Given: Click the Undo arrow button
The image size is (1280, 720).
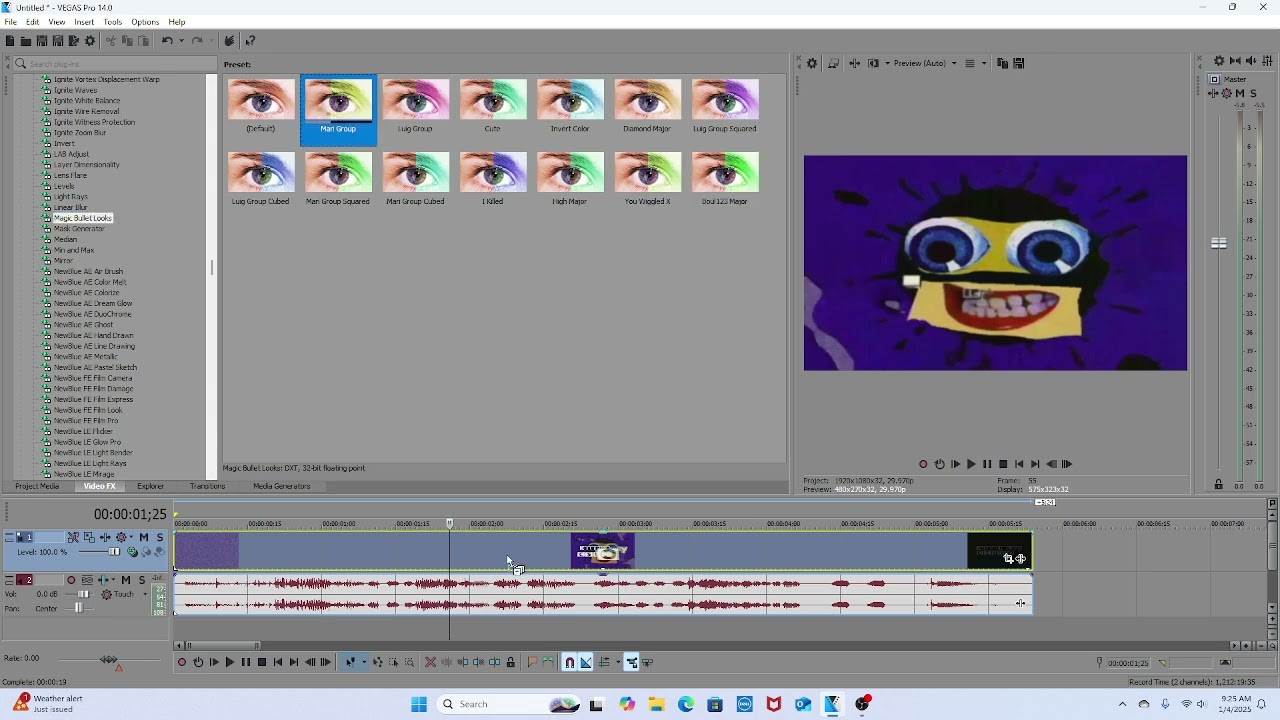Looking at the screenshot, I should click(x=167, y=41).
